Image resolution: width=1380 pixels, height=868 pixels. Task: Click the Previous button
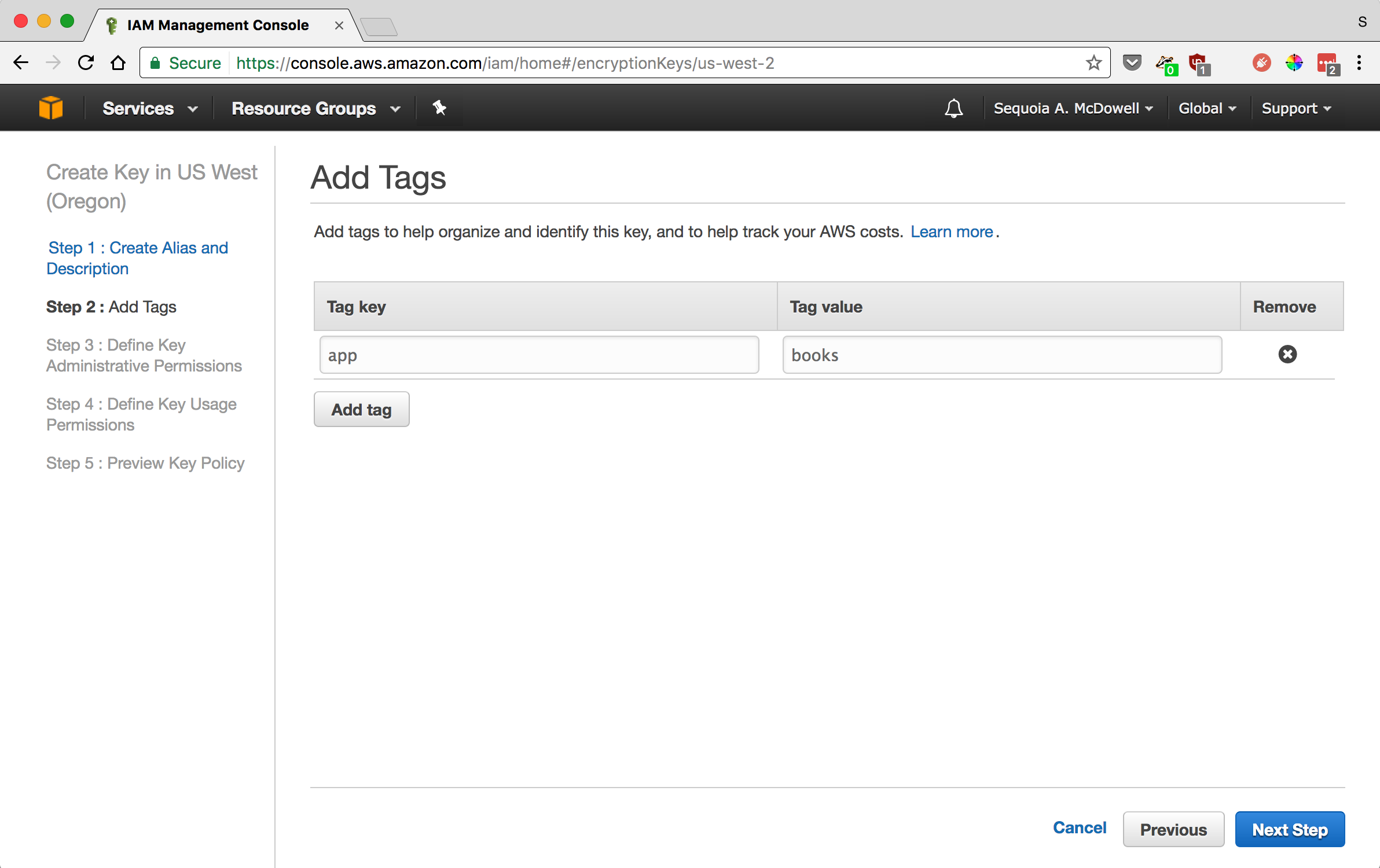[1173, 829]
